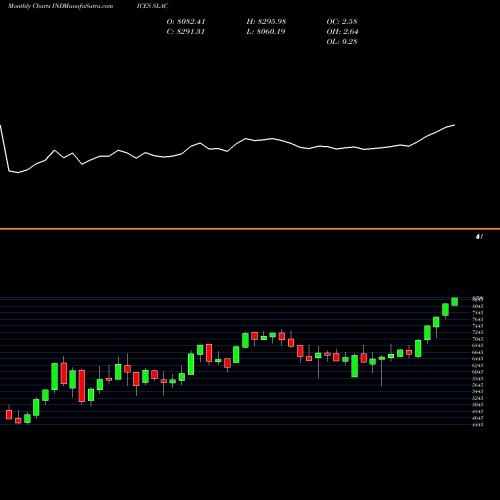Click the high value 'H: 8295.98'
This screenshot has width=500, height=500.
click(x=266, y=22)
